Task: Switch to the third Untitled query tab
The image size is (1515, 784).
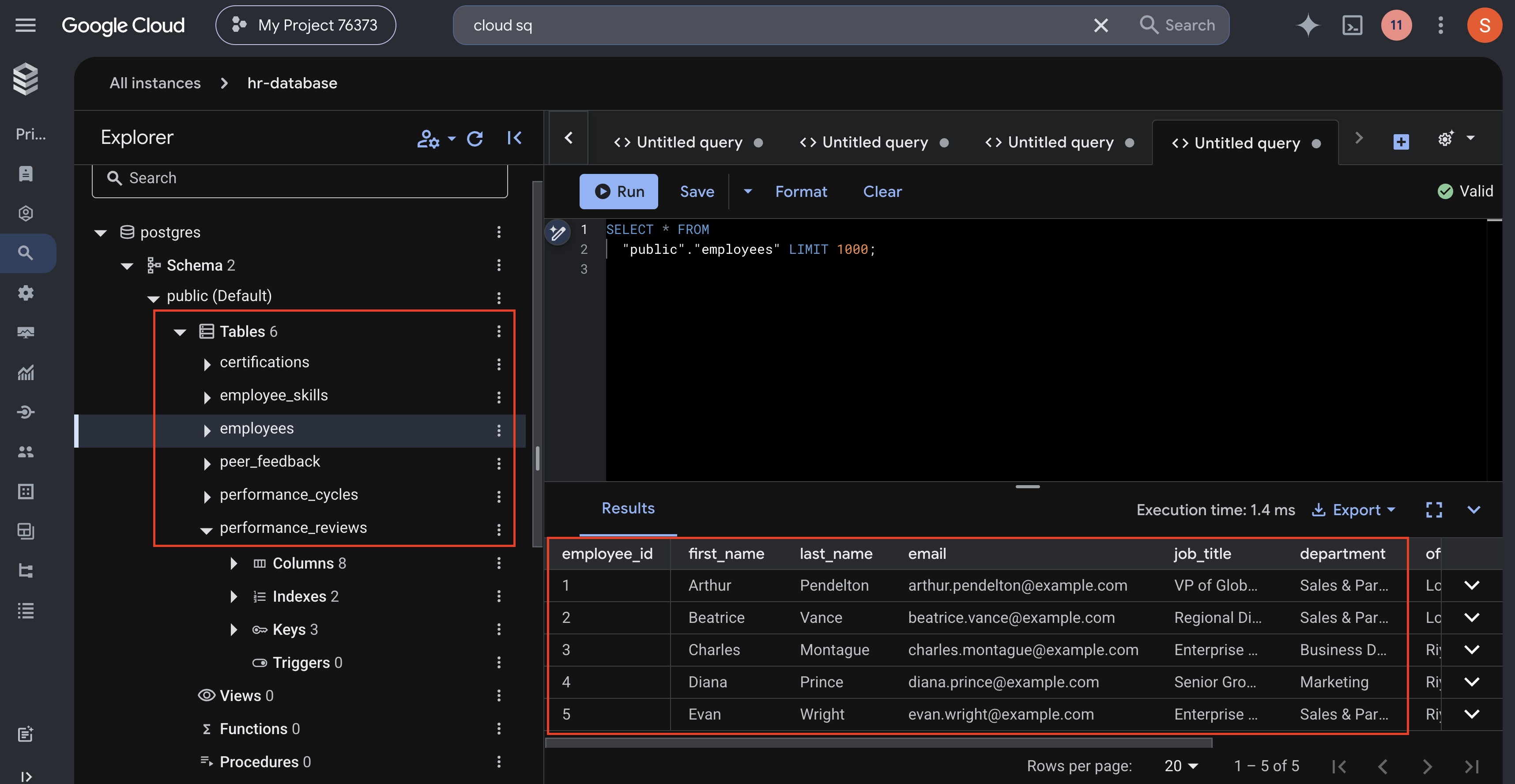Action: (1059, 142)
